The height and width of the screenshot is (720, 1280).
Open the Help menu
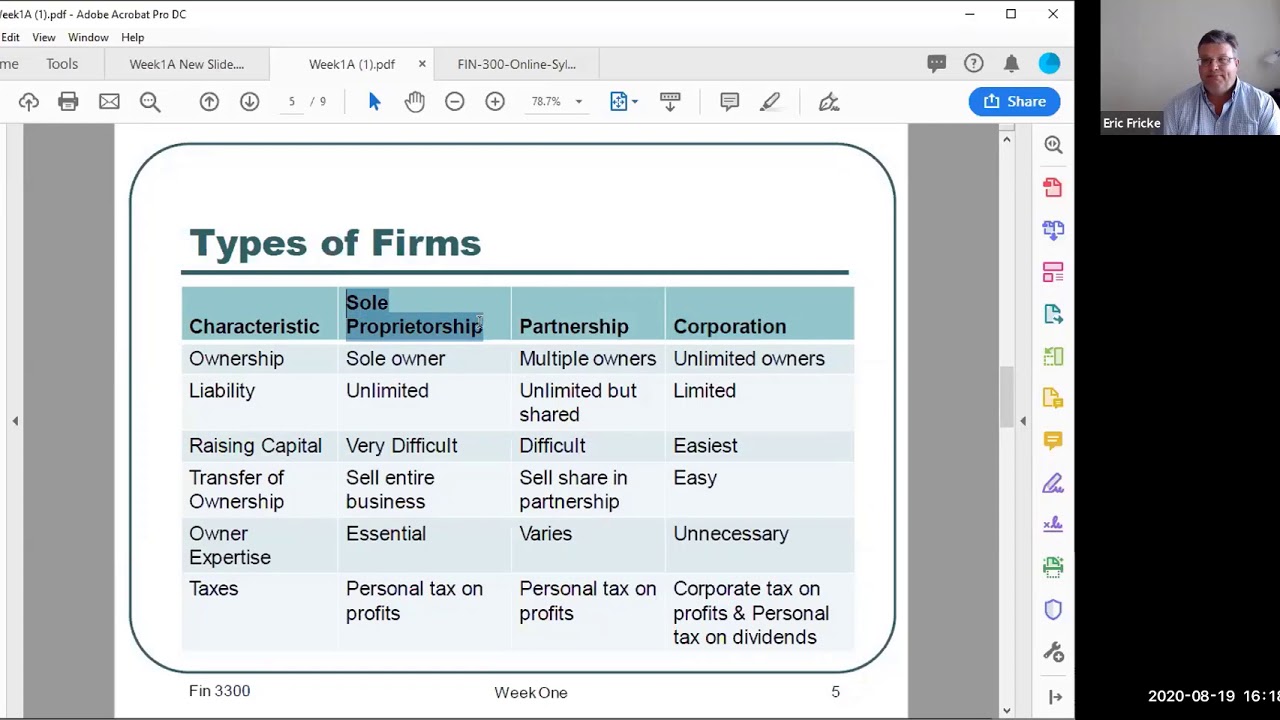tap(133, 37)
